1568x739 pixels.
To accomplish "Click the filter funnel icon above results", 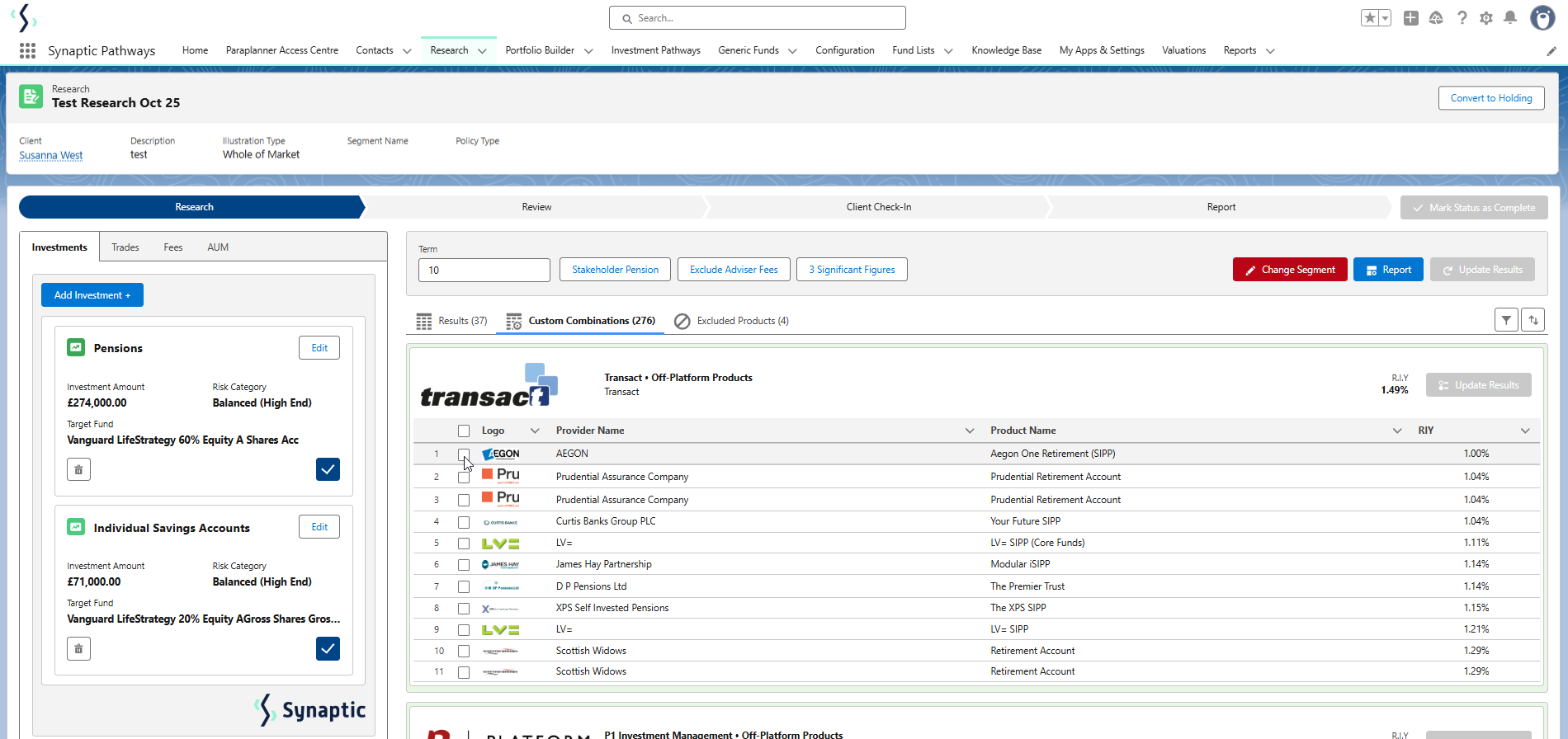I will click(1507, 320).
